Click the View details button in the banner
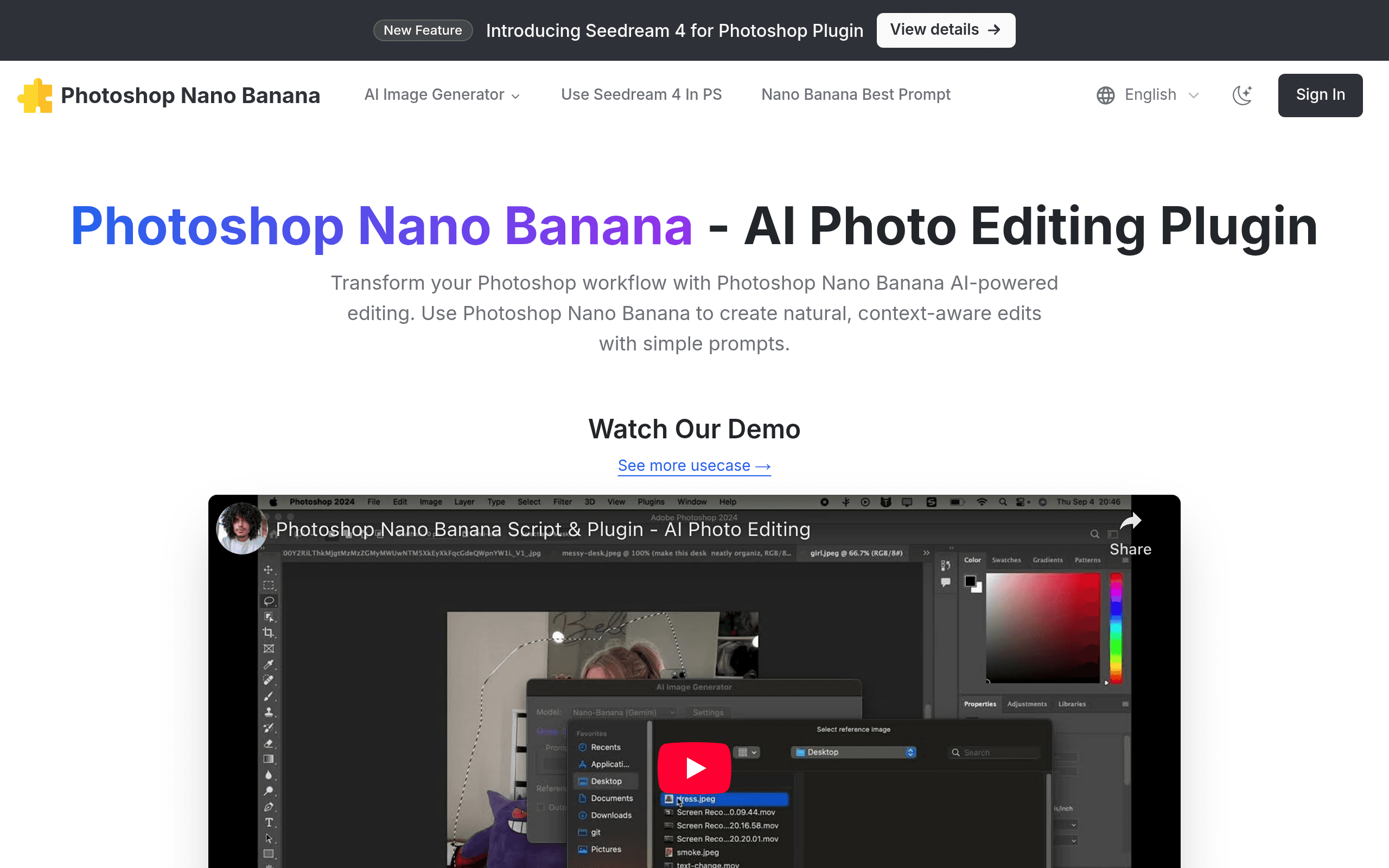1389x868 pixels. [946, 30]
